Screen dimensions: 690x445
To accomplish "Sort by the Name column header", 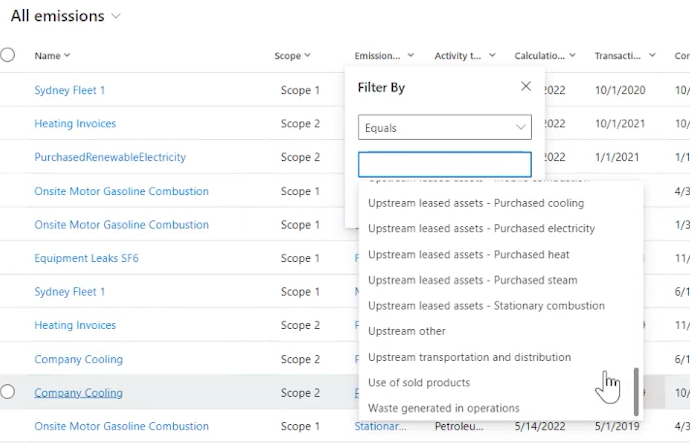I will [x=52, y=55].
